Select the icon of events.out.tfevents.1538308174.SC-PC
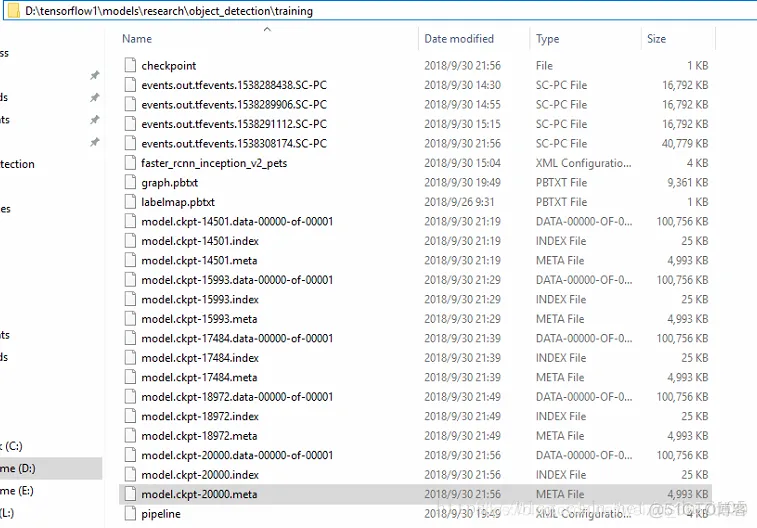Screen dimensions: 757x528 tap(130, 143)
